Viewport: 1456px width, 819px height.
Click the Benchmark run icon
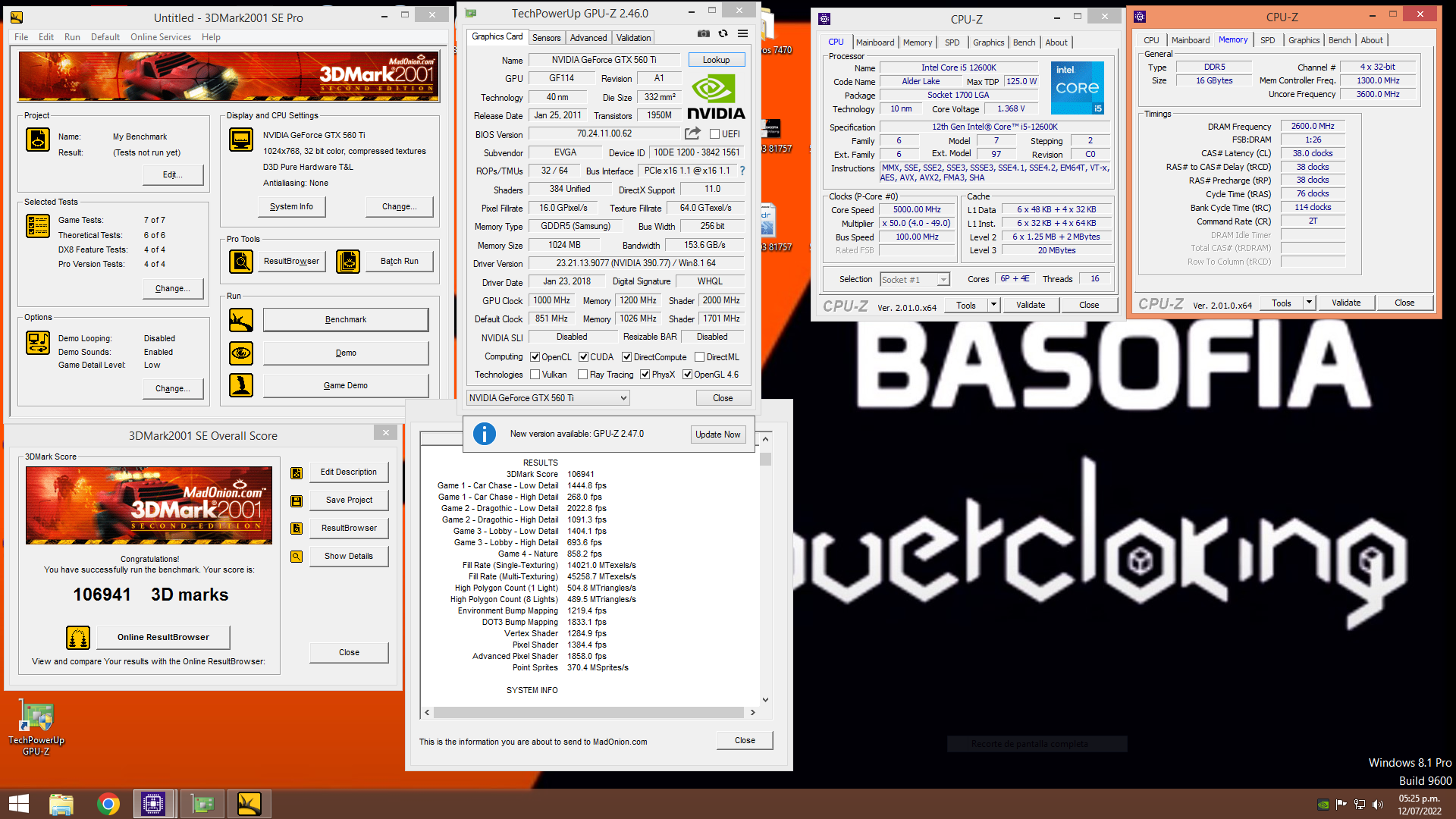tap(241, 320)
